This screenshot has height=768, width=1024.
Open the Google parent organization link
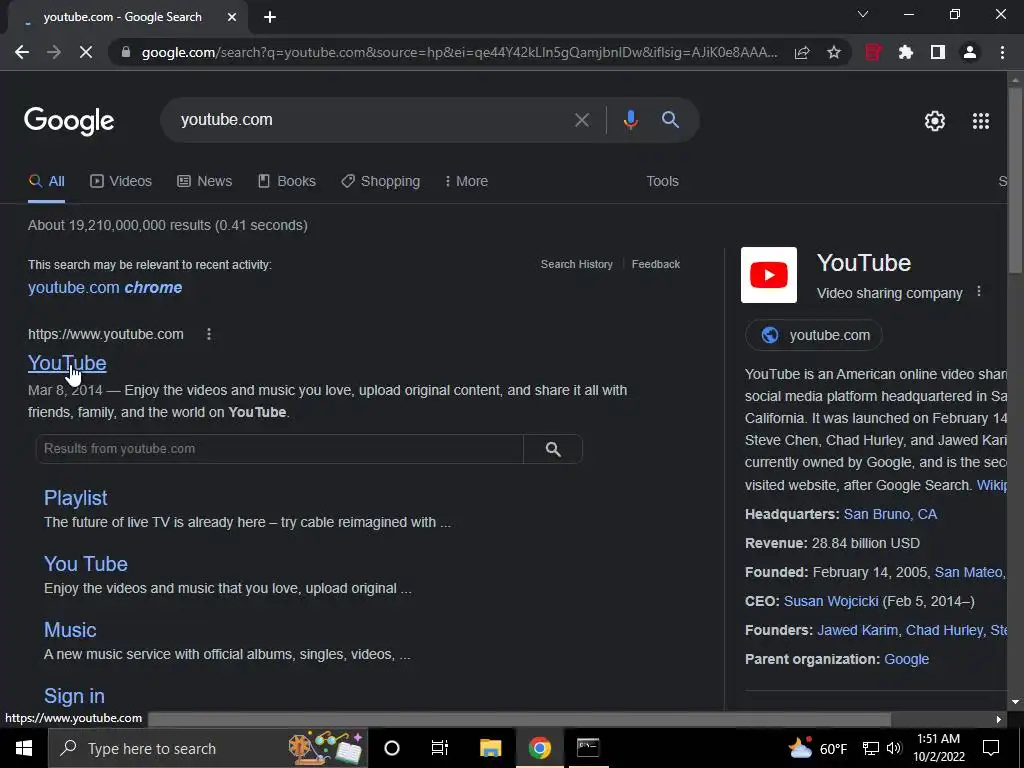point(906,660)
